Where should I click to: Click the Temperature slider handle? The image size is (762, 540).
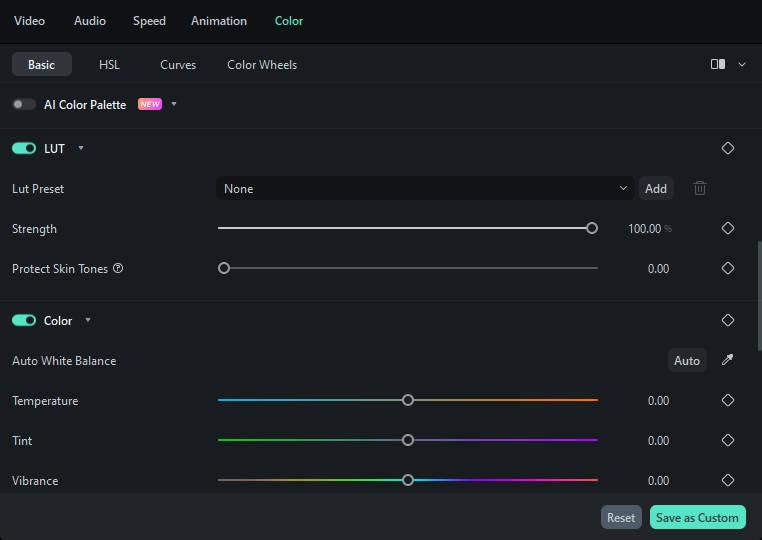pos(408,400)
